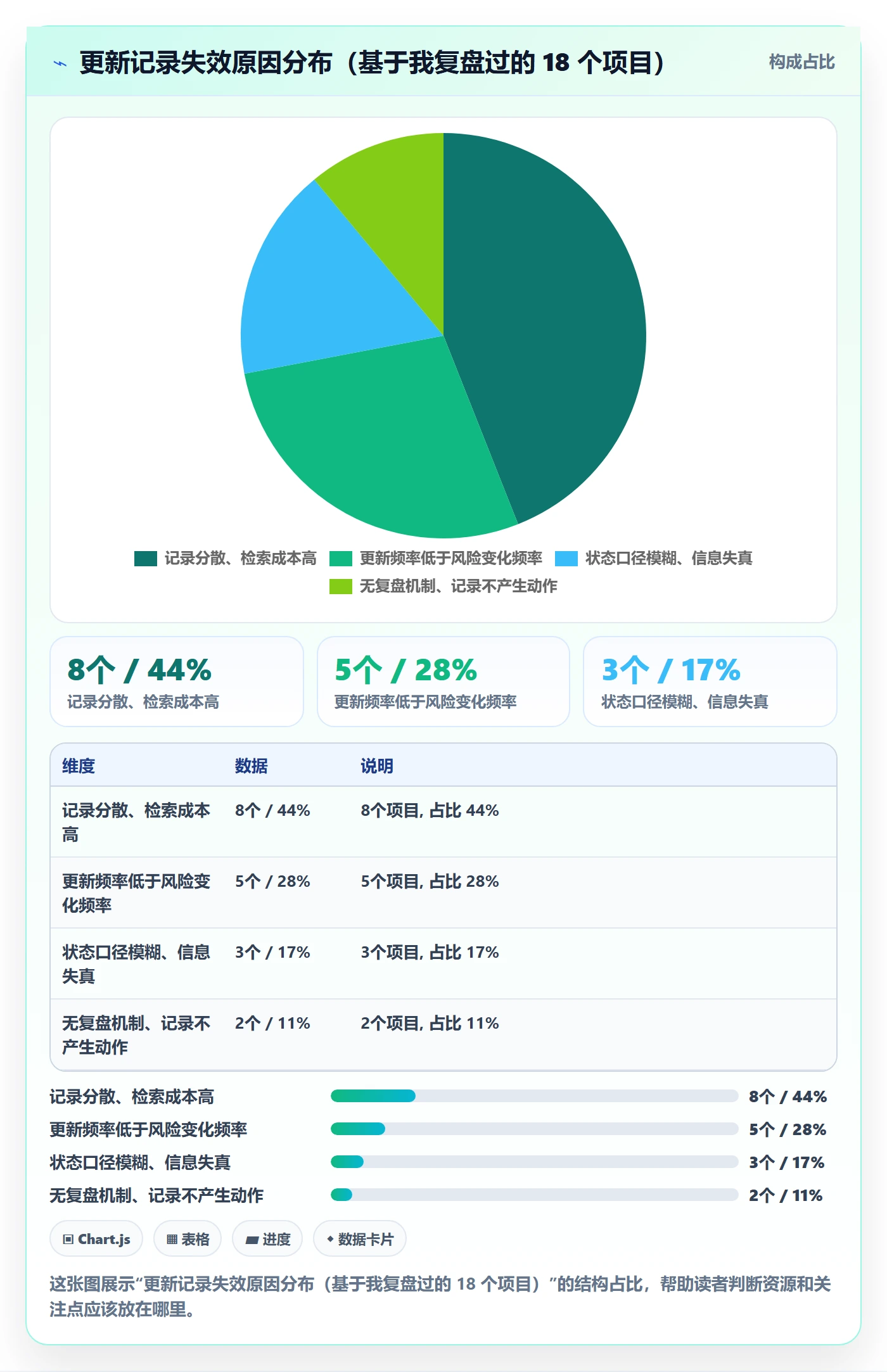
Task: Click the 2个 / 11% progress value
Action: 786,1195
